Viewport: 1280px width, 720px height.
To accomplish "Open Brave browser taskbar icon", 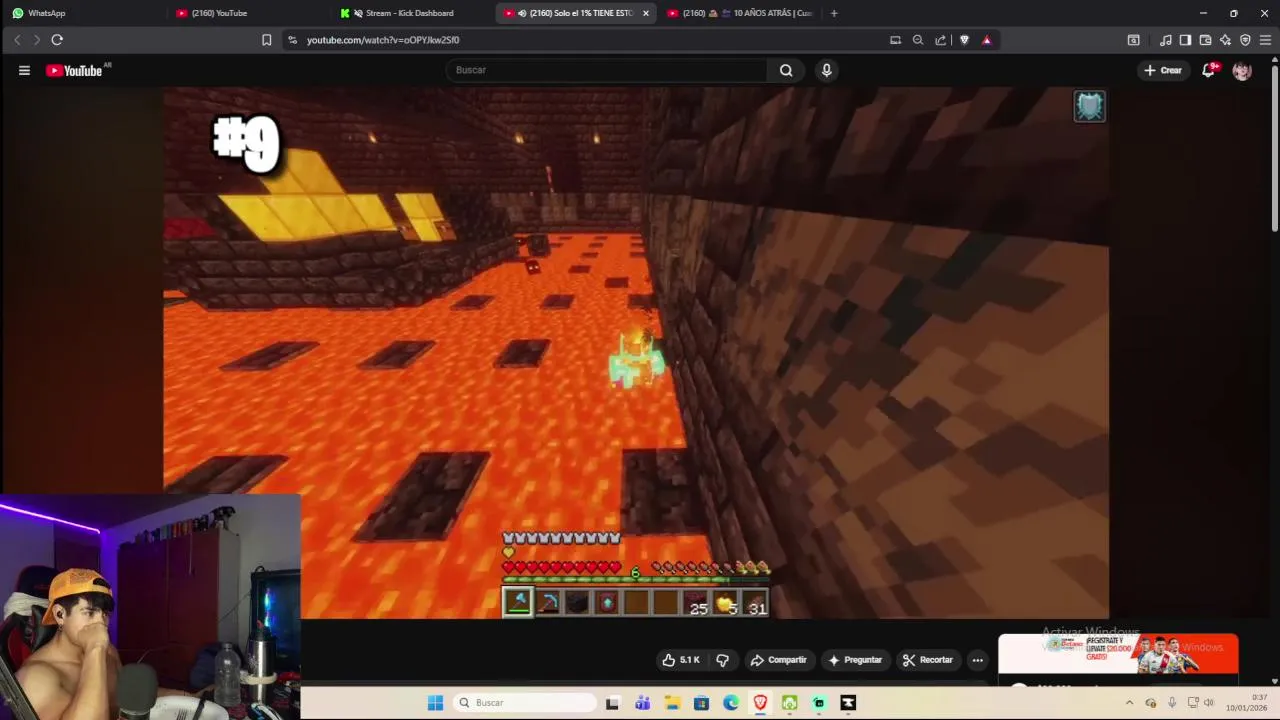I will coord(760,703).
